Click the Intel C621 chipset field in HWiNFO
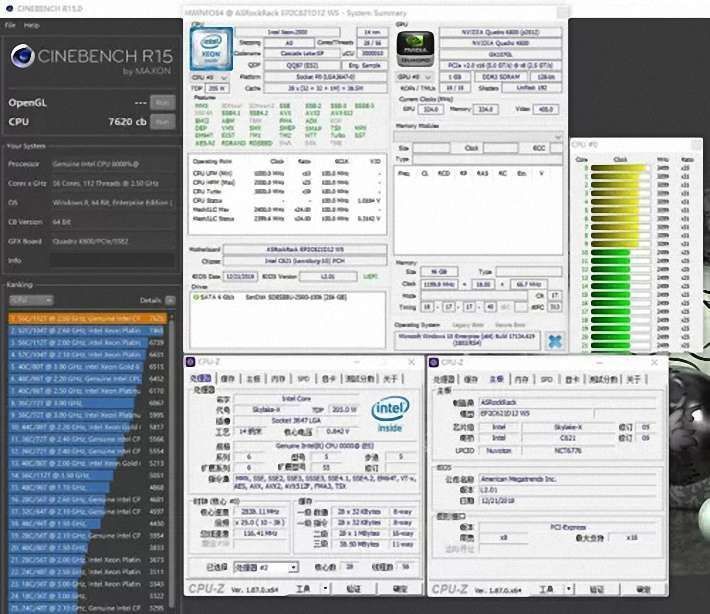This screenshot has height=614, width=710. tap(305, 261)
